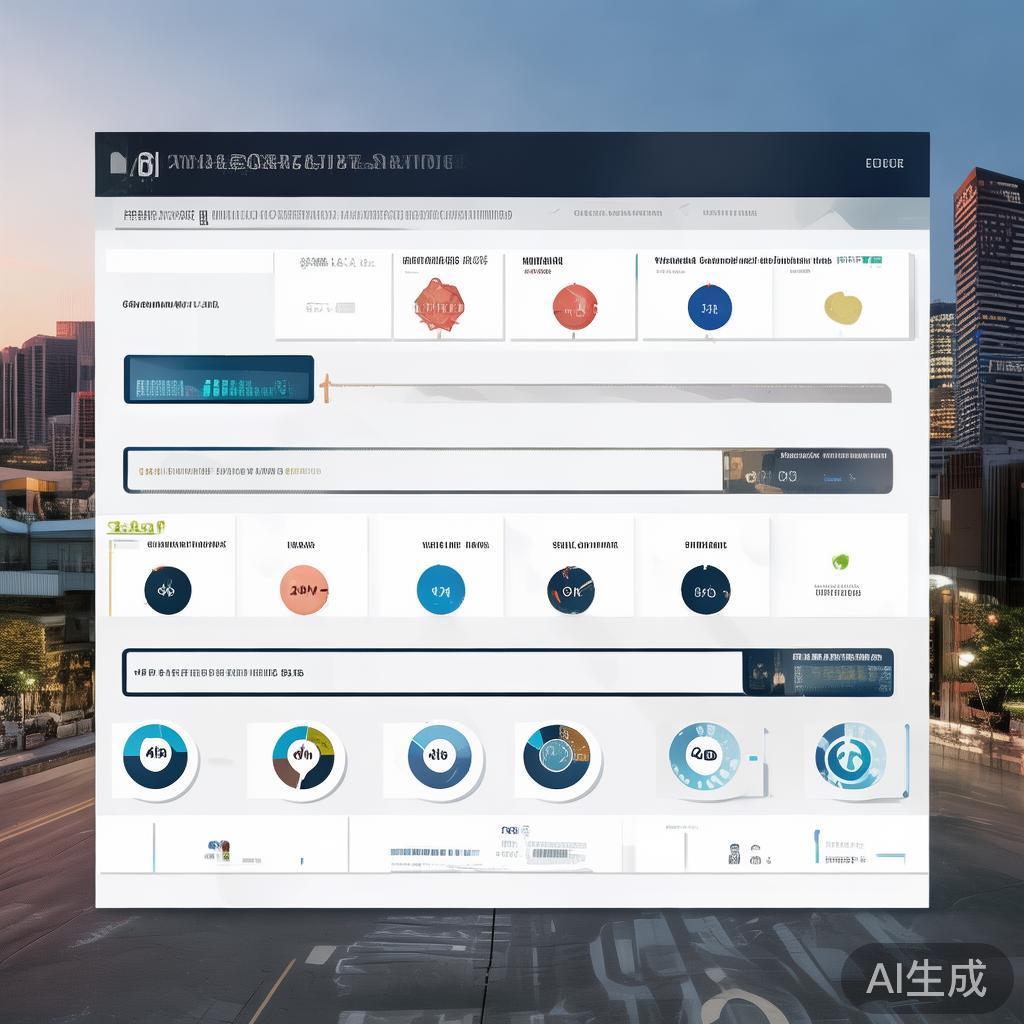
Task: Click the dark teal panel ending the second input field
Action: (x=818, y=672)
